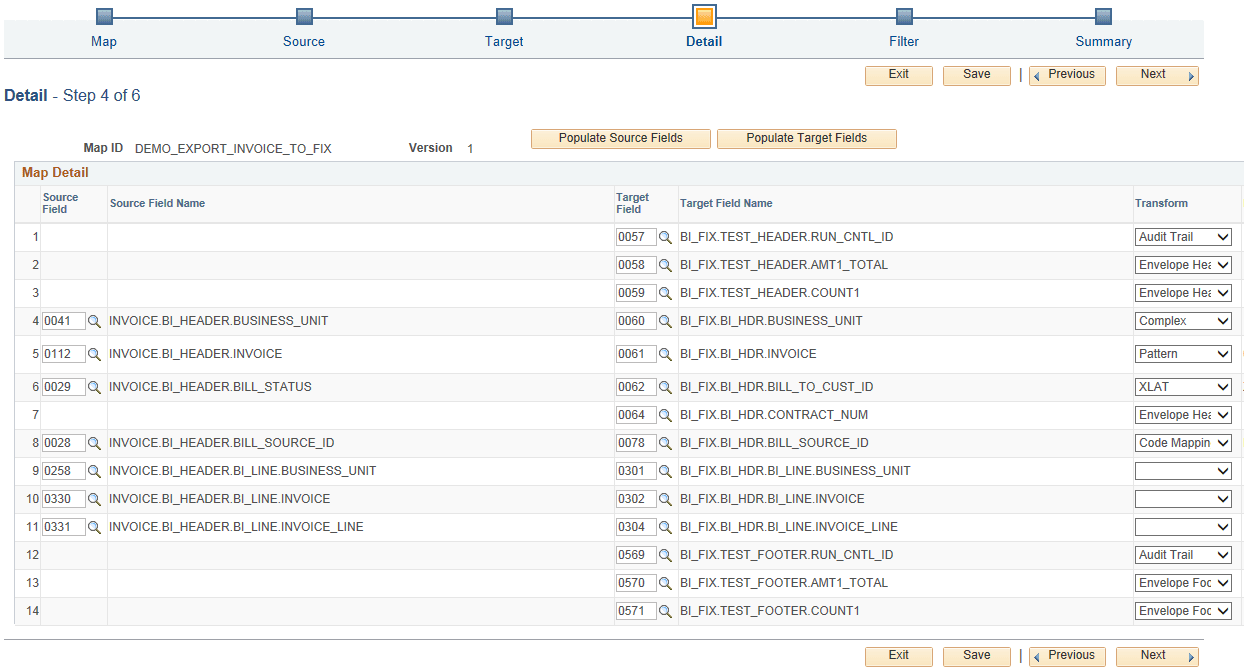Open lookup for target field 0569

(x=665, y=555)
